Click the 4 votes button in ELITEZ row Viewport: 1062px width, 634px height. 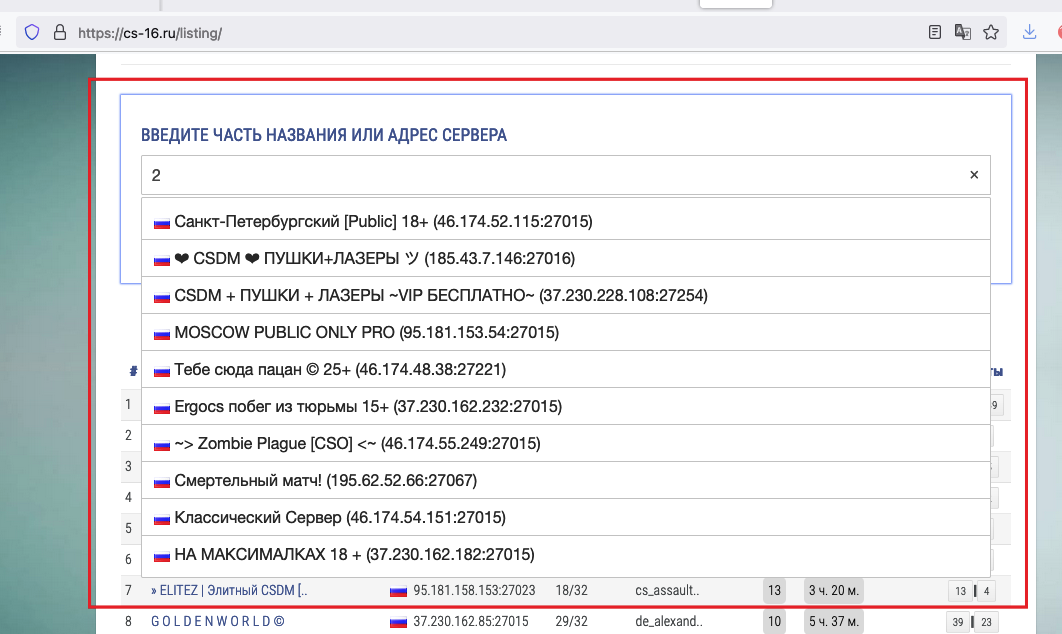click(x=986, y=591)
